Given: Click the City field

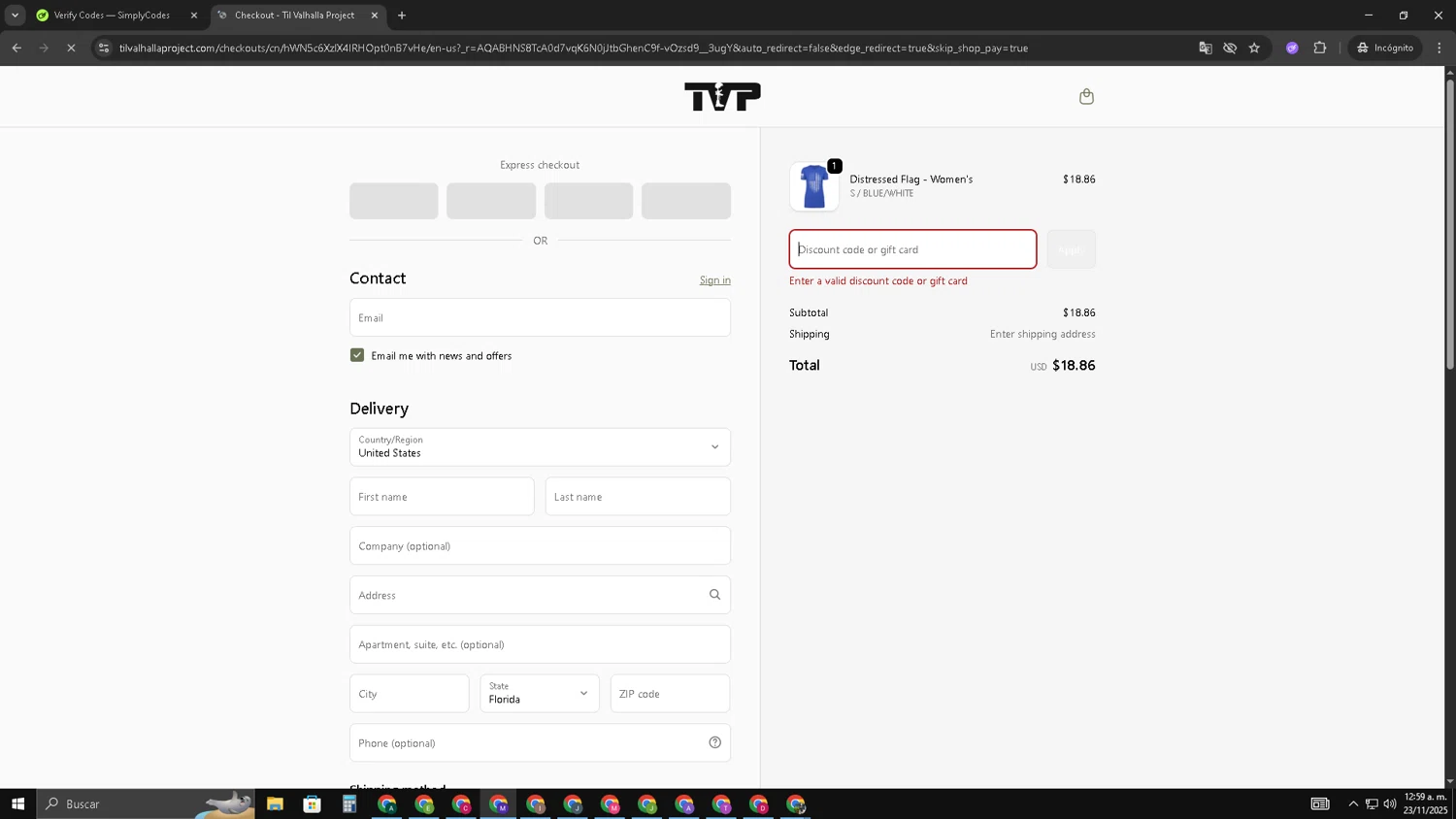Looking at the screenshot, I should 409,693.
